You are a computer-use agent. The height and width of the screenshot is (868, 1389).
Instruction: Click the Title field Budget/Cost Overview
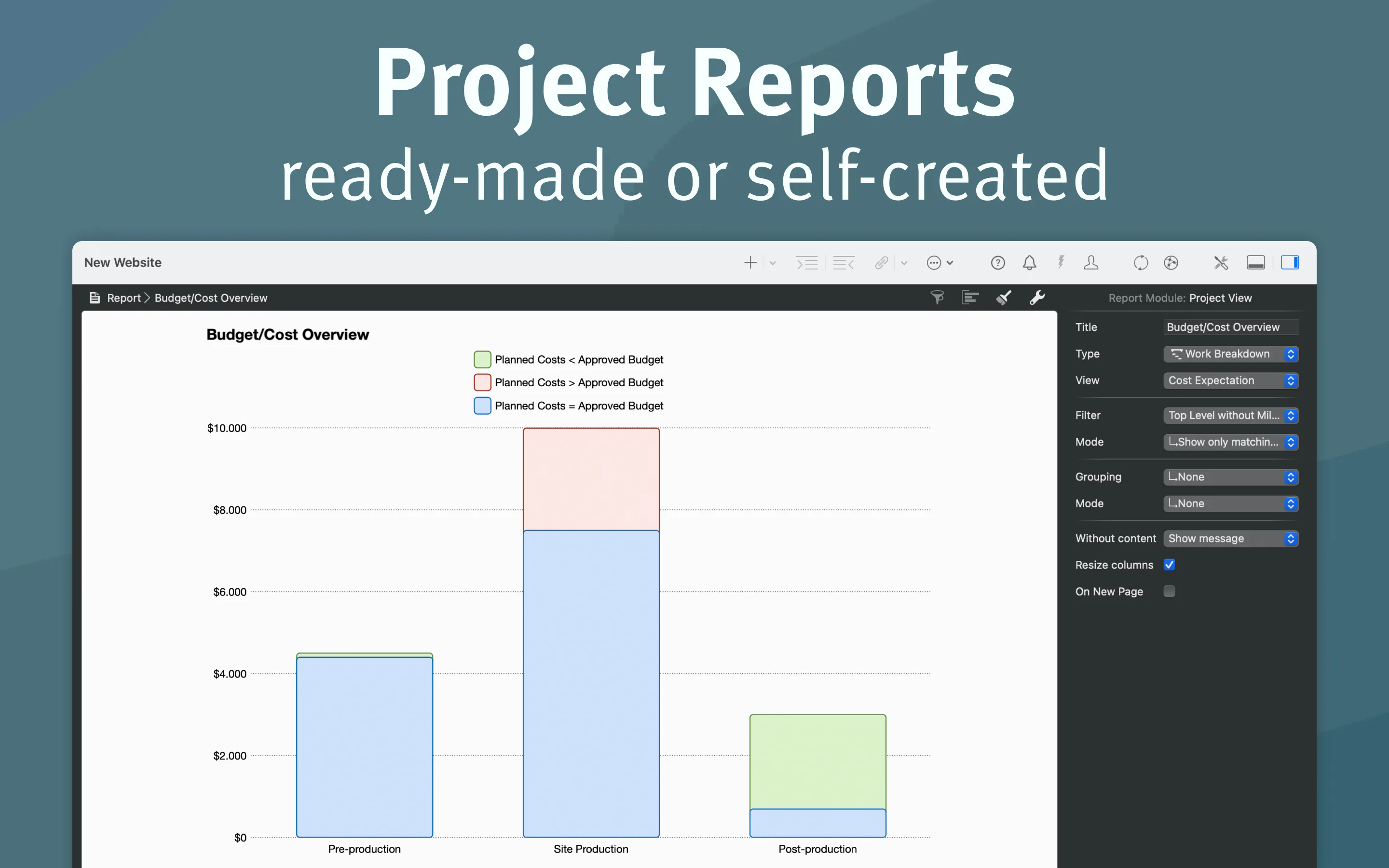pyautogui.click(x=1231, y=327)
